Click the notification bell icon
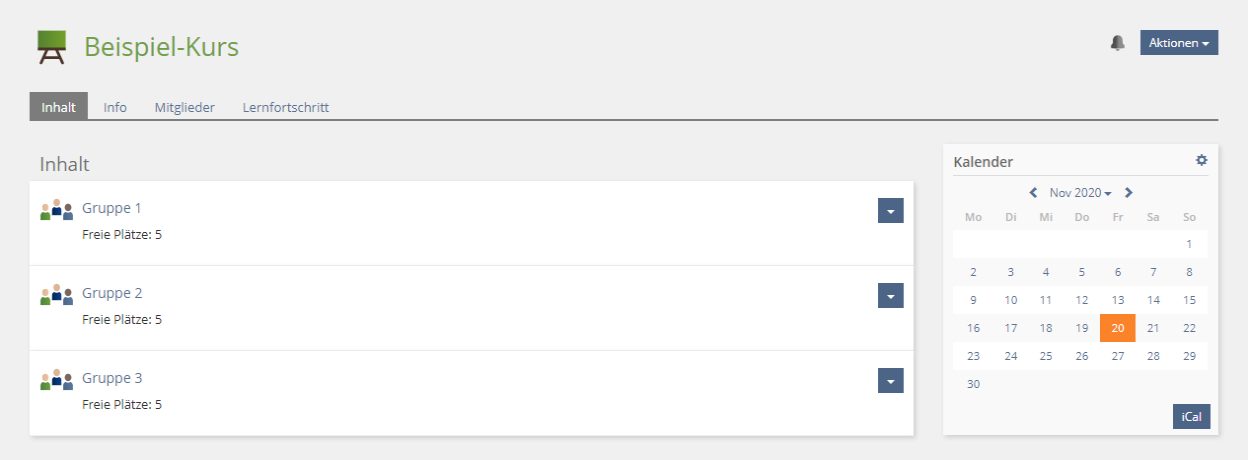This screenshot has width=1248, height=460. point(1118,43)
